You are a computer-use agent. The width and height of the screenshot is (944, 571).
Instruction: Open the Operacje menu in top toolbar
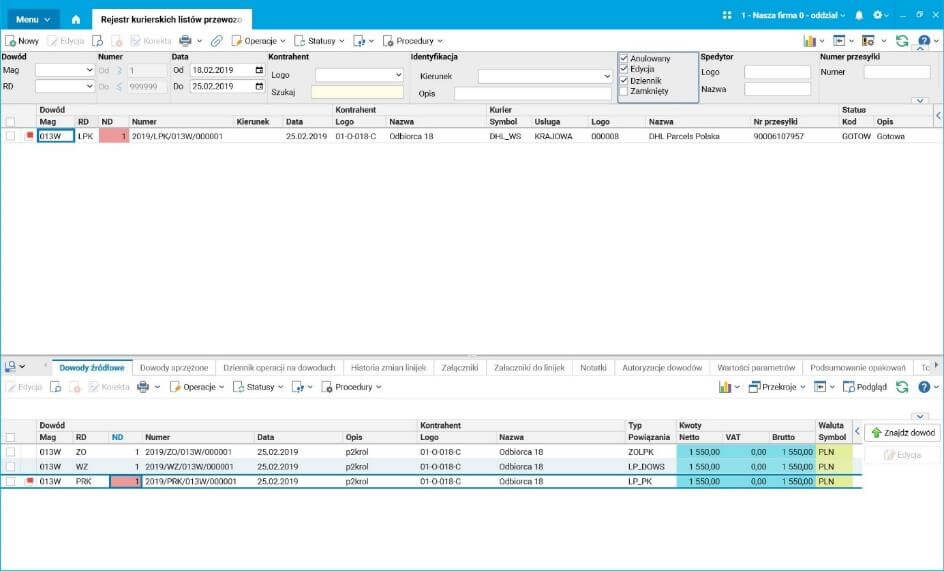point(258,41)
